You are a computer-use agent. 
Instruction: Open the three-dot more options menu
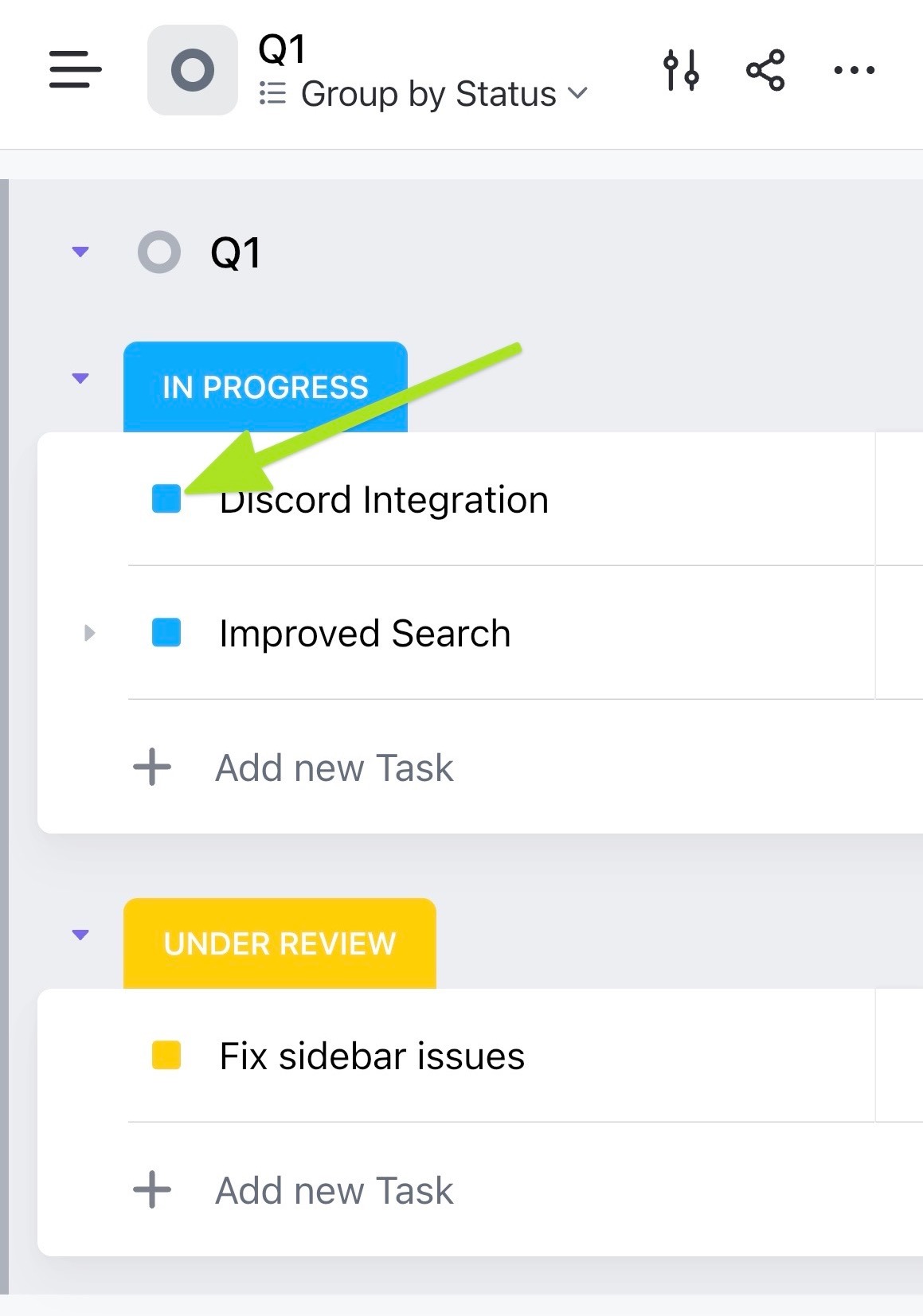coord(854,70)
